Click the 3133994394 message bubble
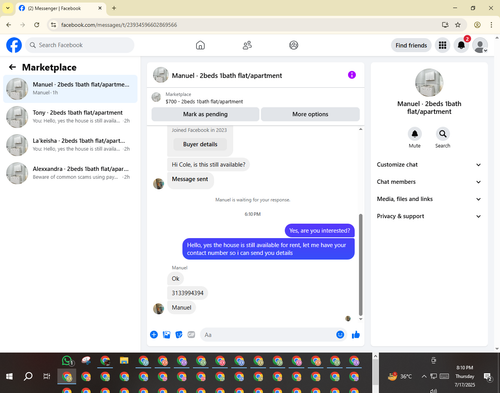 [188, 293]
